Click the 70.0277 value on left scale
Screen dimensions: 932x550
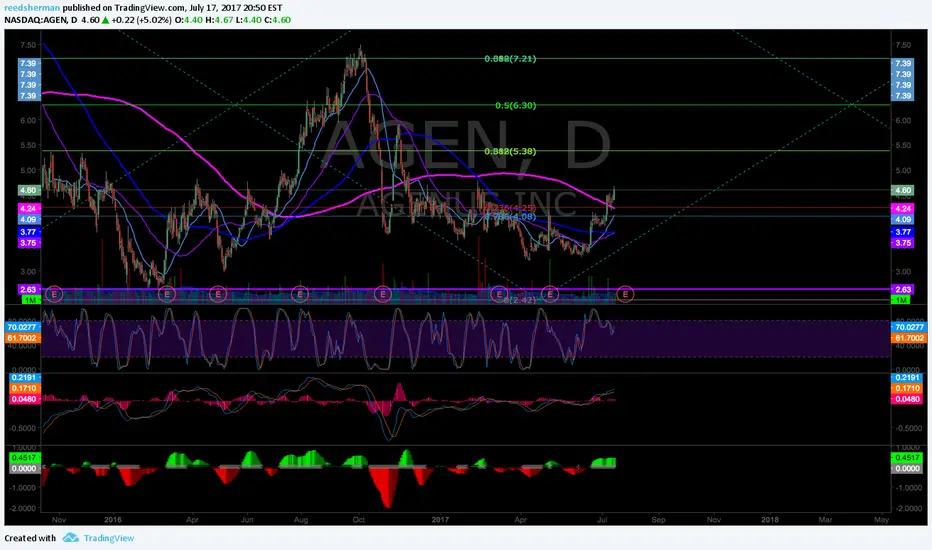[x=23, y=327]
